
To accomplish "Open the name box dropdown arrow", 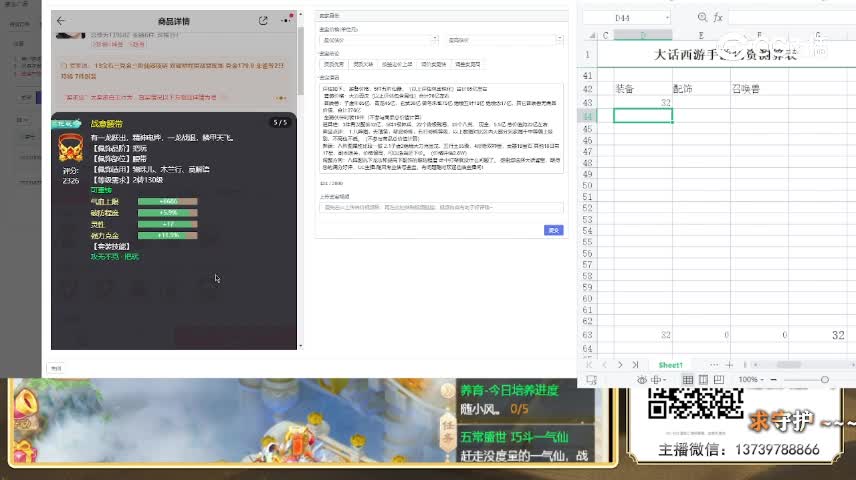I will (x=667, y=18).
